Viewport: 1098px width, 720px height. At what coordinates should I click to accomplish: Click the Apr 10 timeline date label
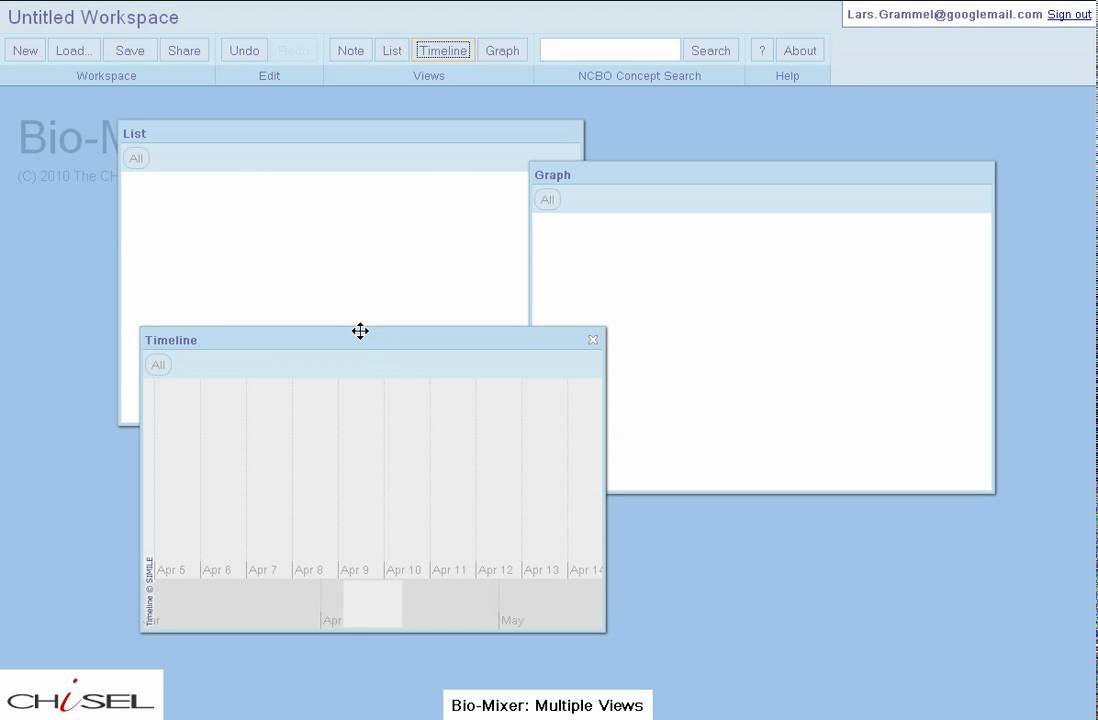(404, 570)
